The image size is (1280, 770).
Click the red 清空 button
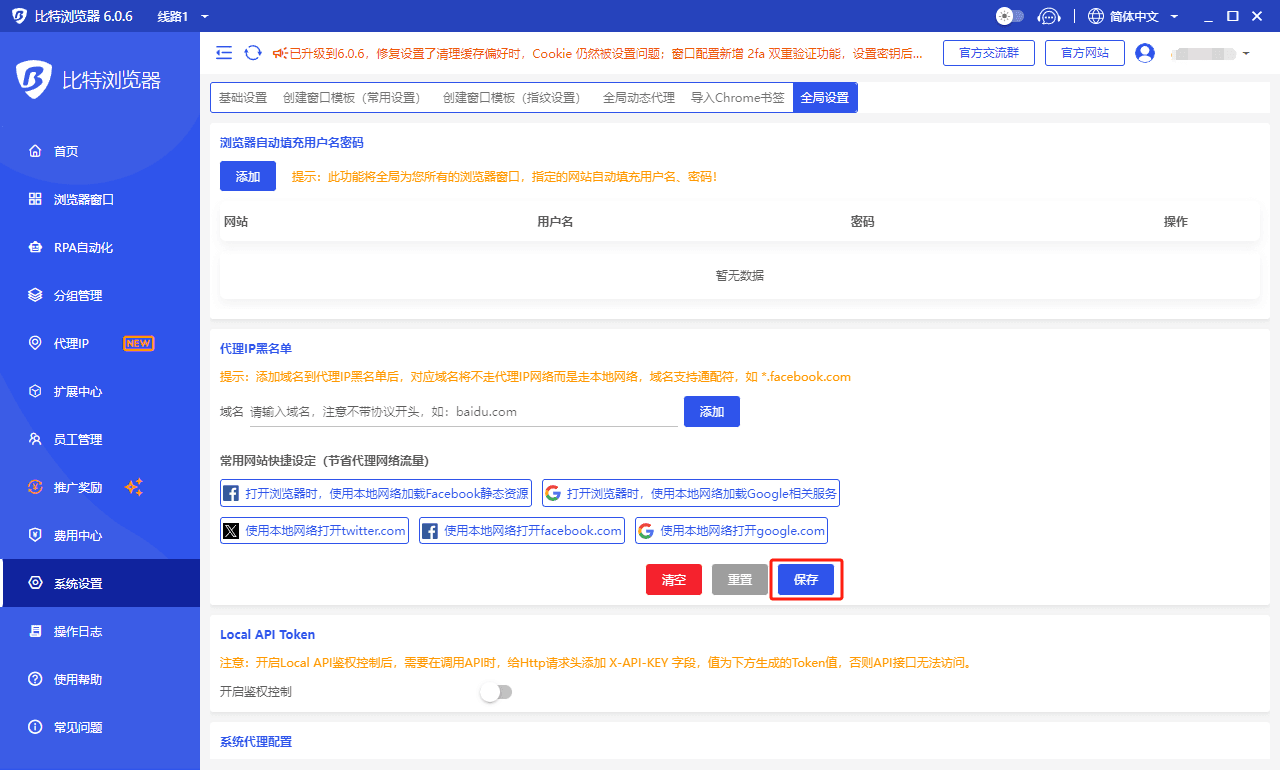(x=674, y=579)
